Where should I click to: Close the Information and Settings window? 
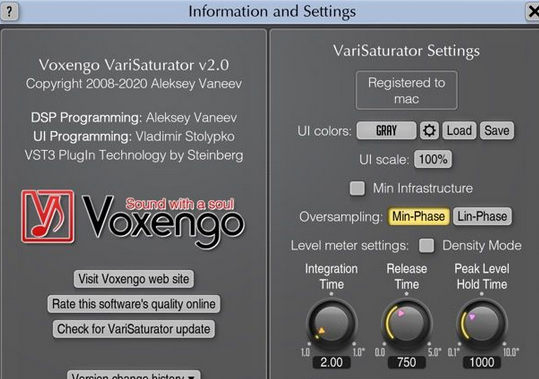(x=532, y=12)
